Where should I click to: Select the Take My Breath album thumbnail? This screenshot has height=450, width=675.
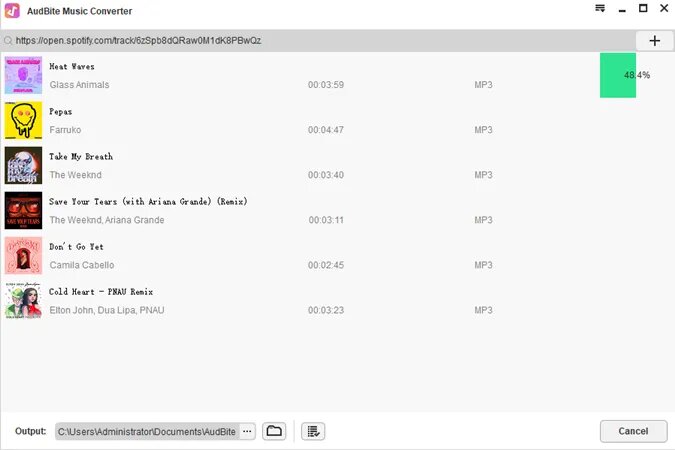click(23, 165)
